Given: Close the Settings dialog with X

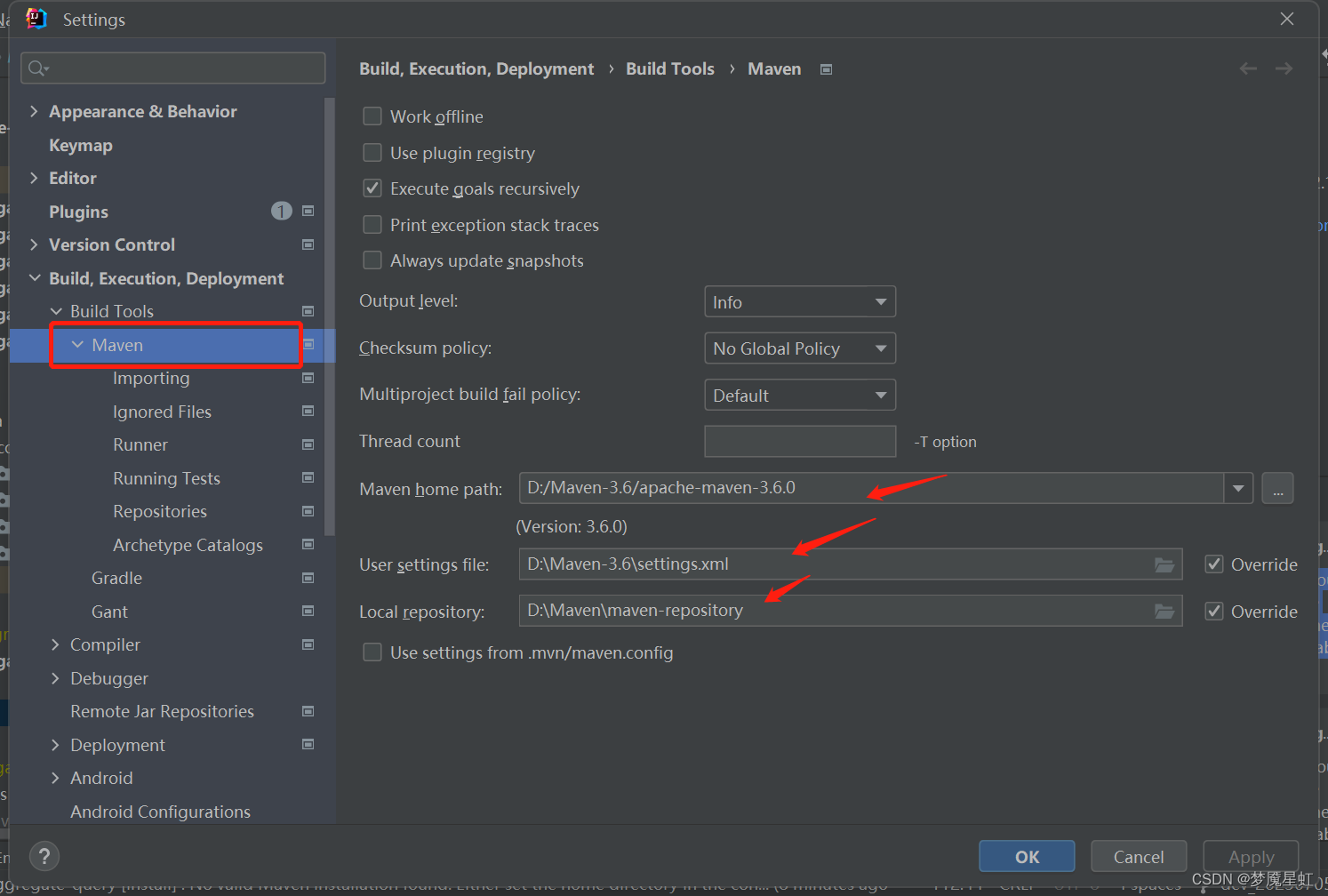Looking at the screenshot, I should pos(1287,19).
